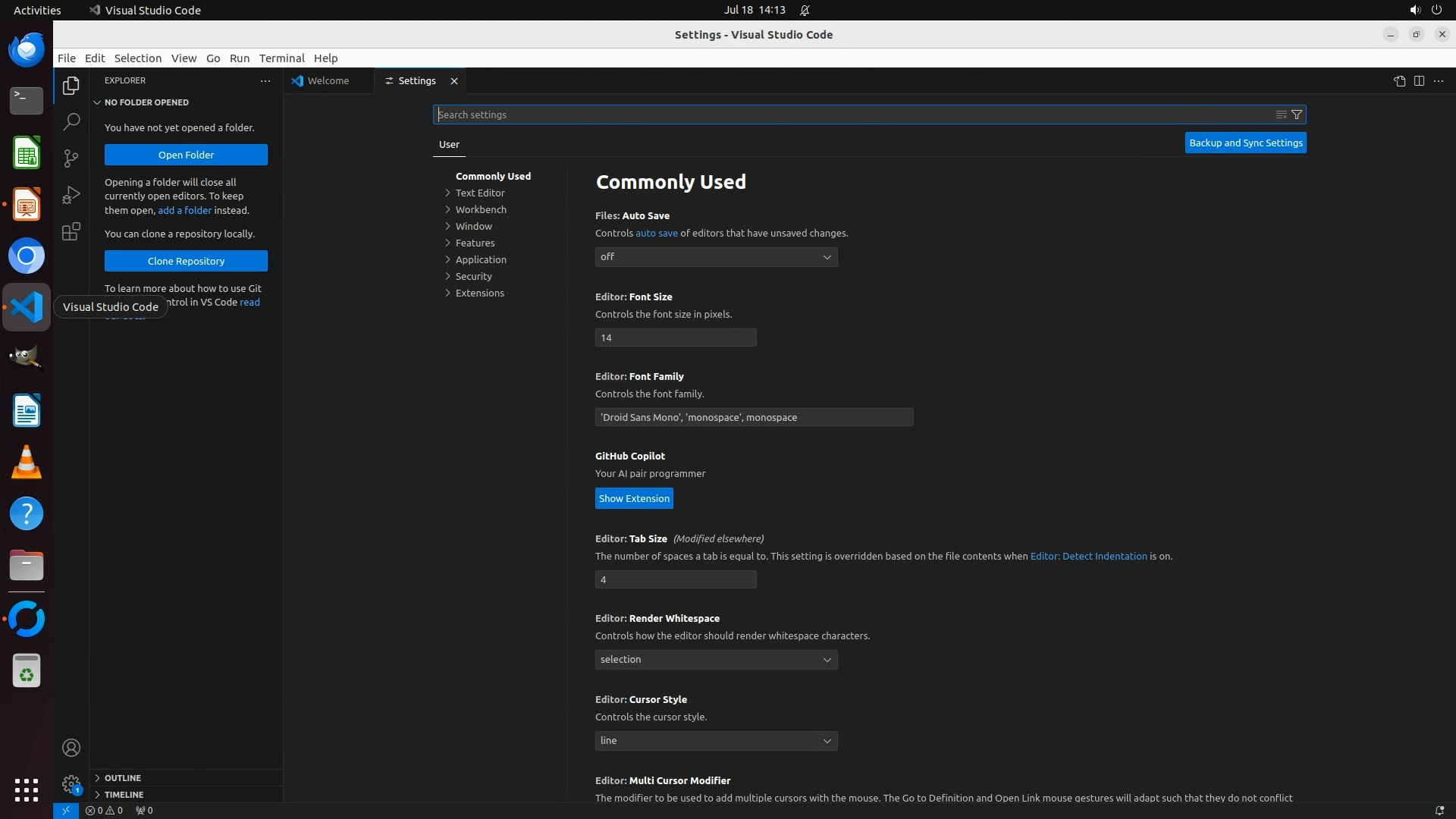Open the Render Whitespace dropdown
The width and height of the screenshot is (1456, 819).
pyautogui.click(x=716, y=660)
